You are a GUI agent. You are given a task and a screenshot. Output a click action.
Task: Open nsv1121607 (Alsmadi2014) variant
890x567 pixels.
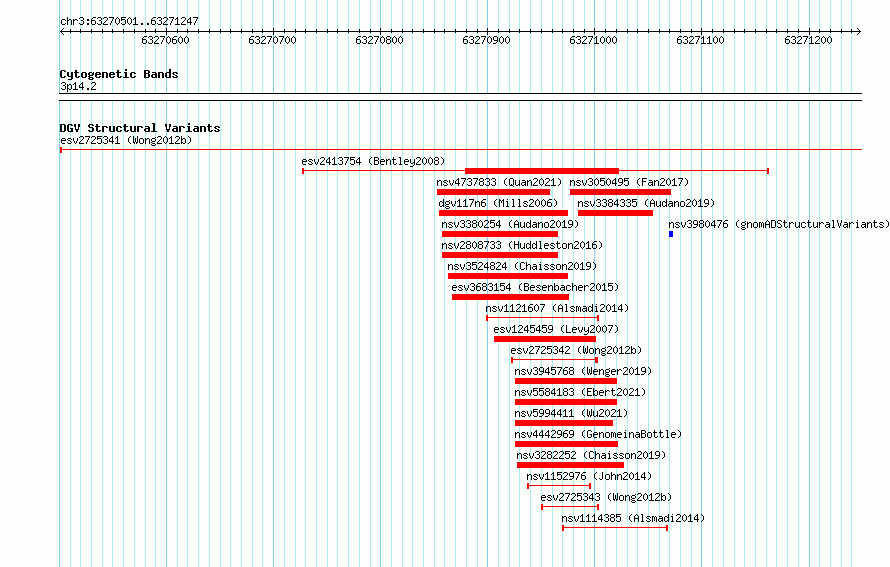[557, 308]
